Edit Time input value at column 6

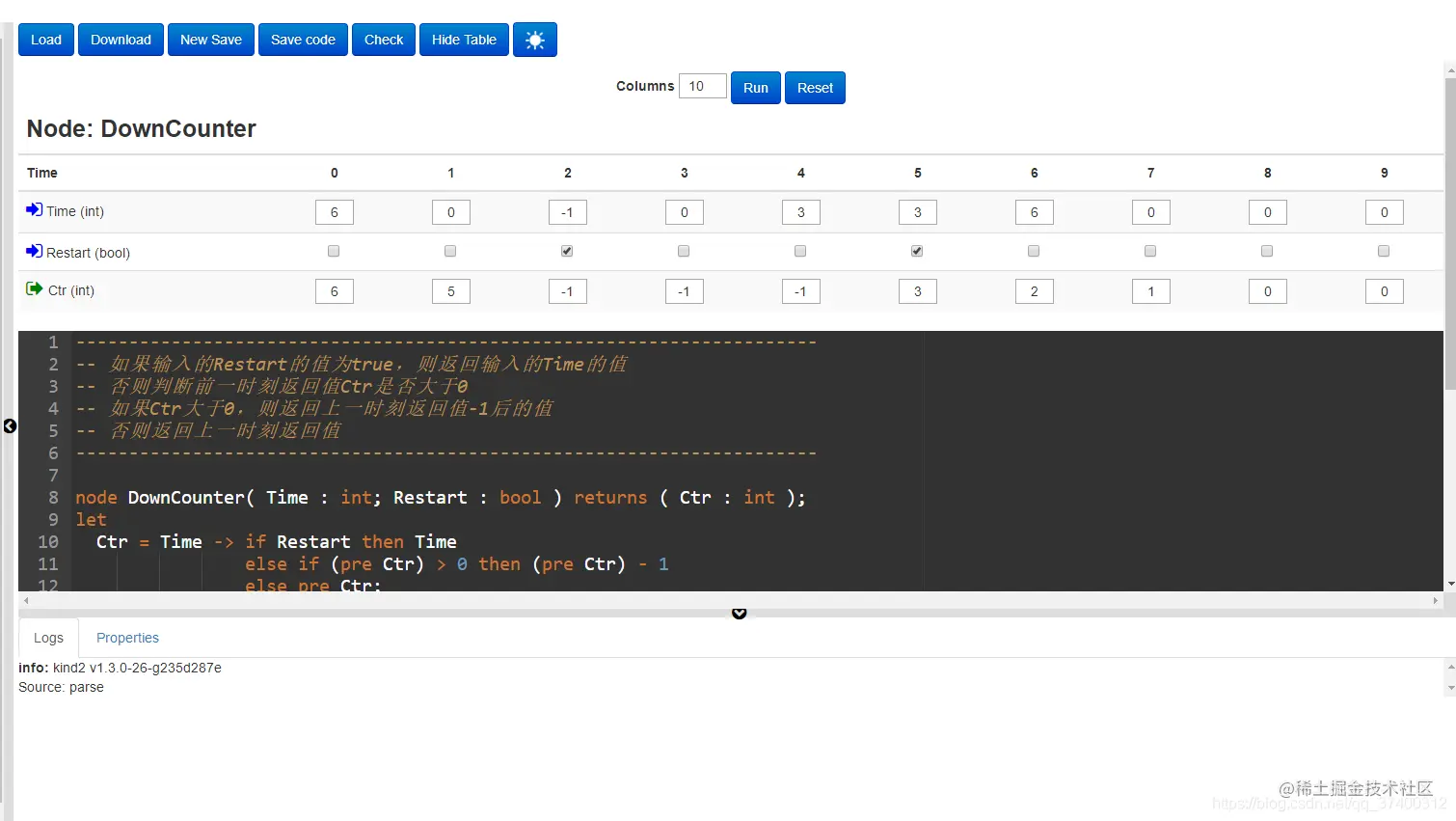click(x=1035, y=212)
